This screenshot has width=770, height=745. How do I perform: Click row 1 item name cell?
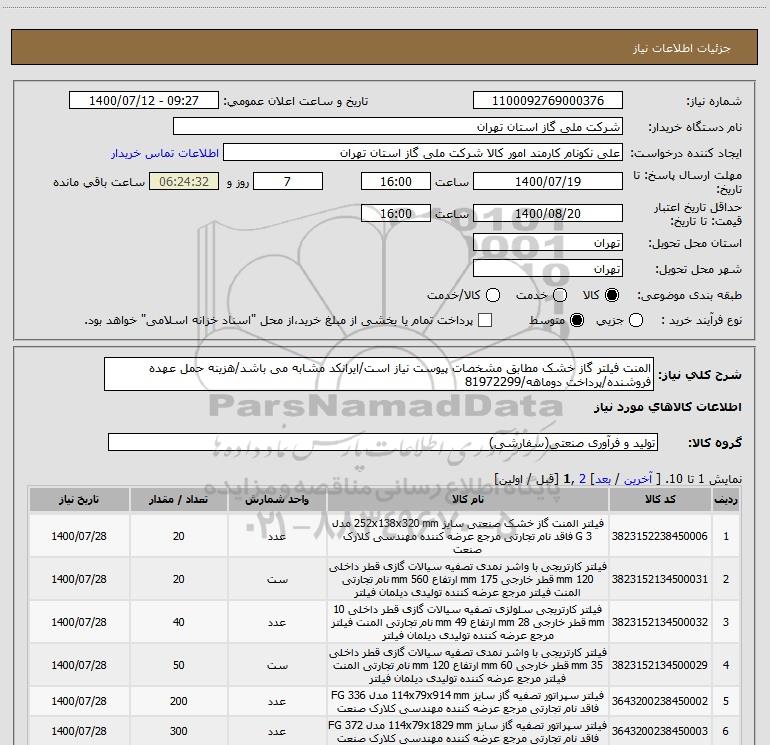pyautogui.click(x=468, y=536)
